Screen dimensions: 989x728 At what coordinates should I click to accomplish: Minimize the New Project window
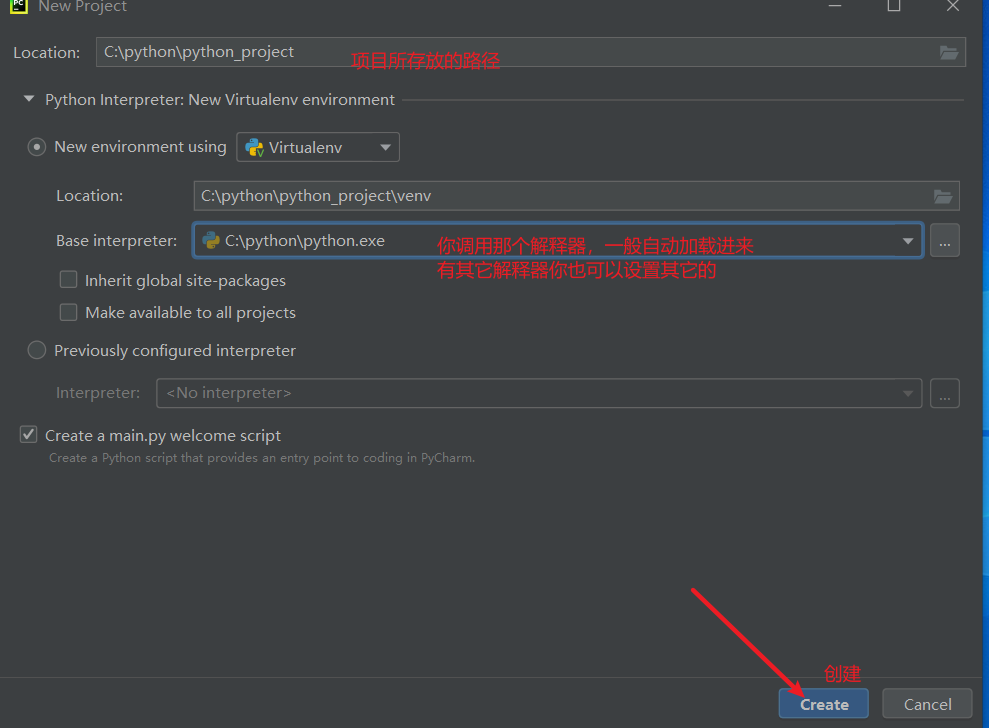click(x=835, y=6)
